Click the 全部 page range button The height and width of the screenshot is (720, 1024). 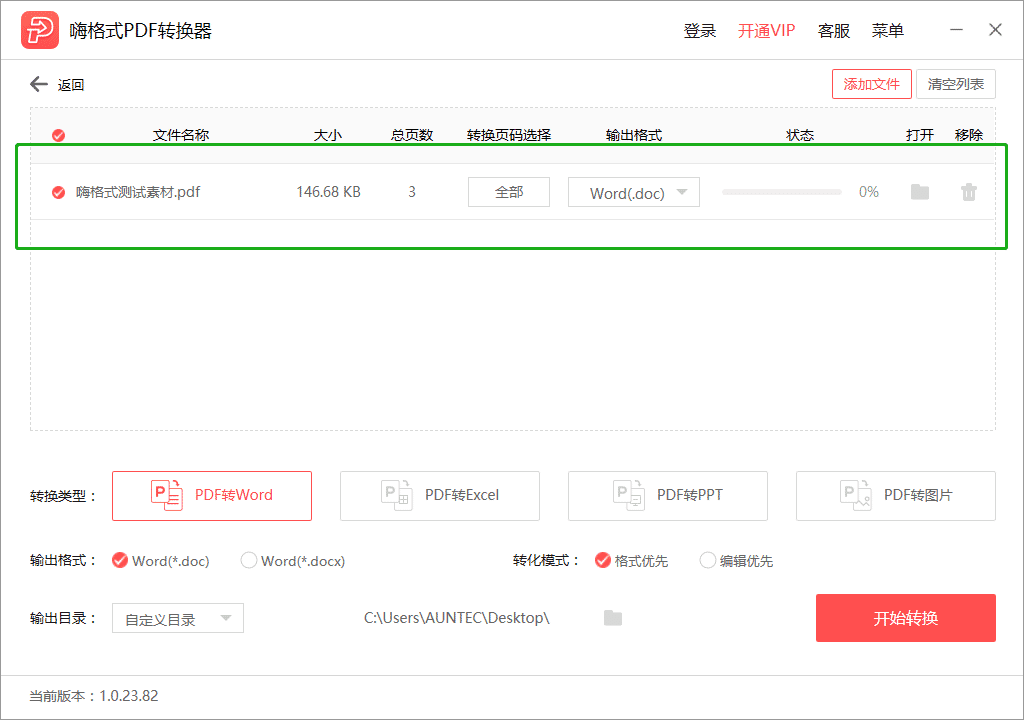pos(509,192)
